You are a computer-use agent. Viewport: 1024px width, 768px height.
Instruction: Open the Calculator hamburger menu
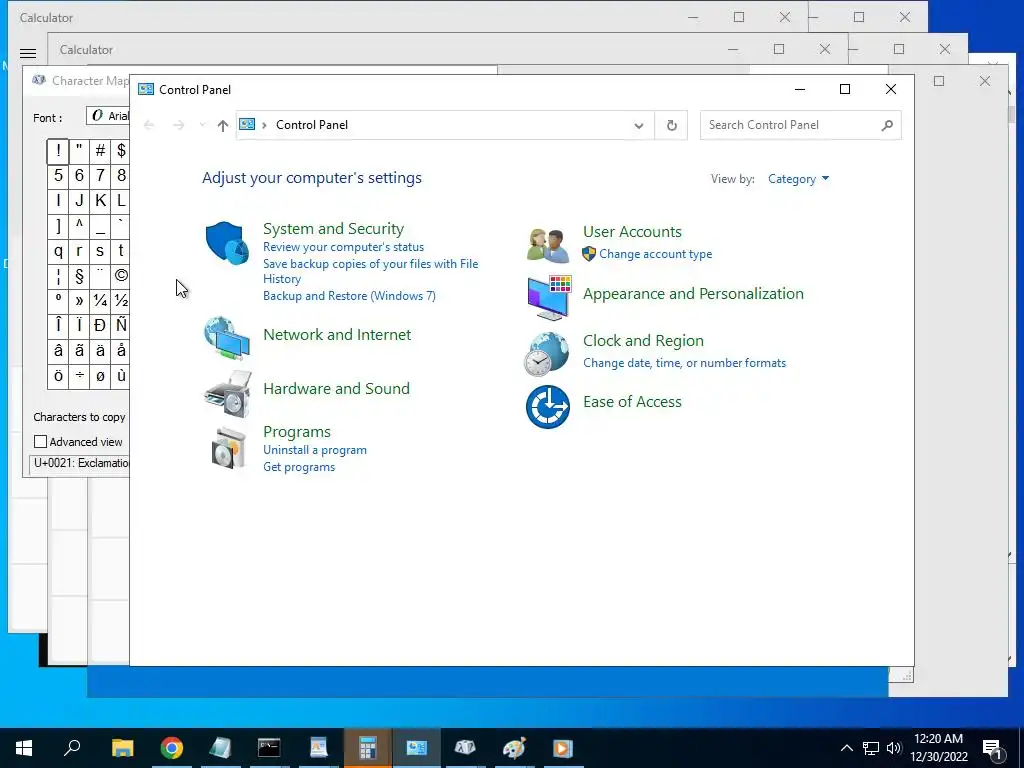click(27, 53)
